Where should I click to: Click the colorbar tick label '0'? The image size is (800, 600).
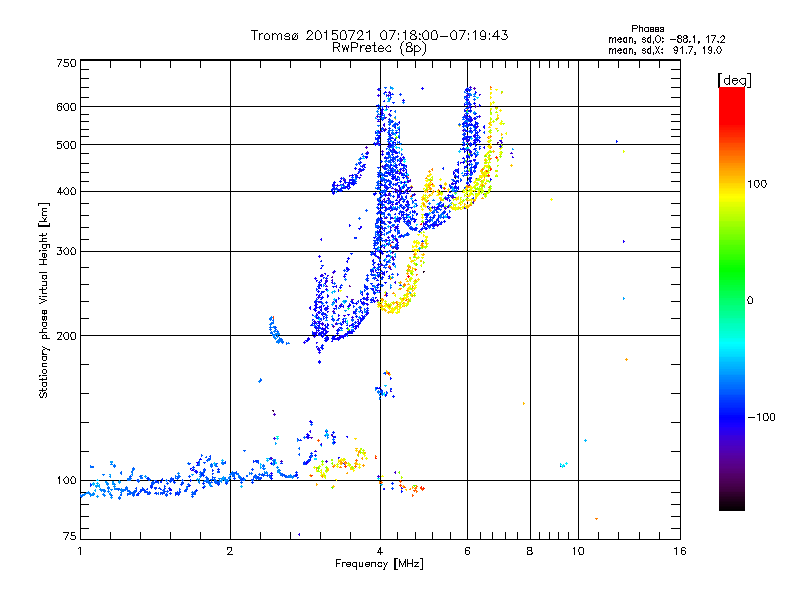pyautogui.click(x=750, y=301)
